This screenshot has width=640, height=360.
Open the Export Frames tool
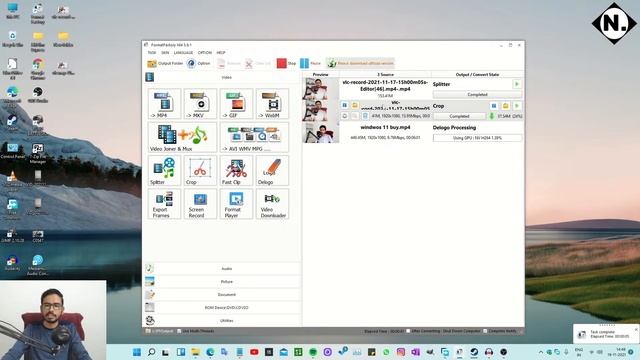(x=164, y=204)
